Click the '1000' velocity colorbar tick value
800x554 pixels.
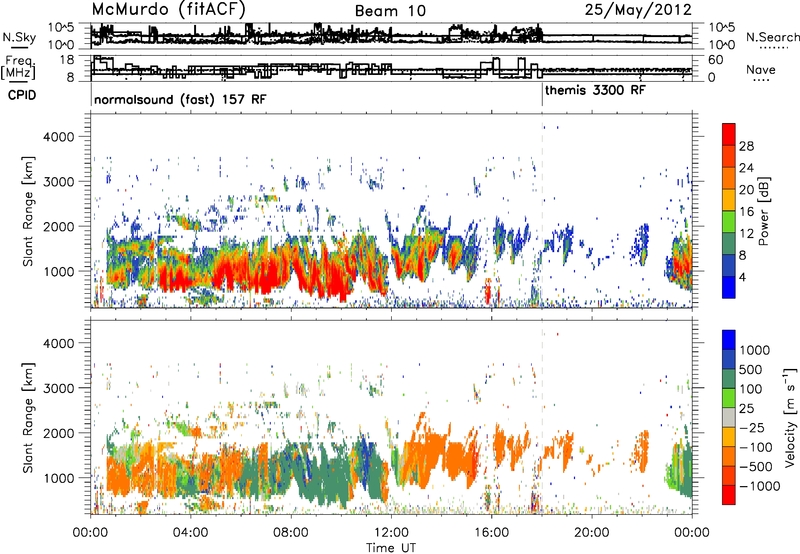click(x=755, y=350)
